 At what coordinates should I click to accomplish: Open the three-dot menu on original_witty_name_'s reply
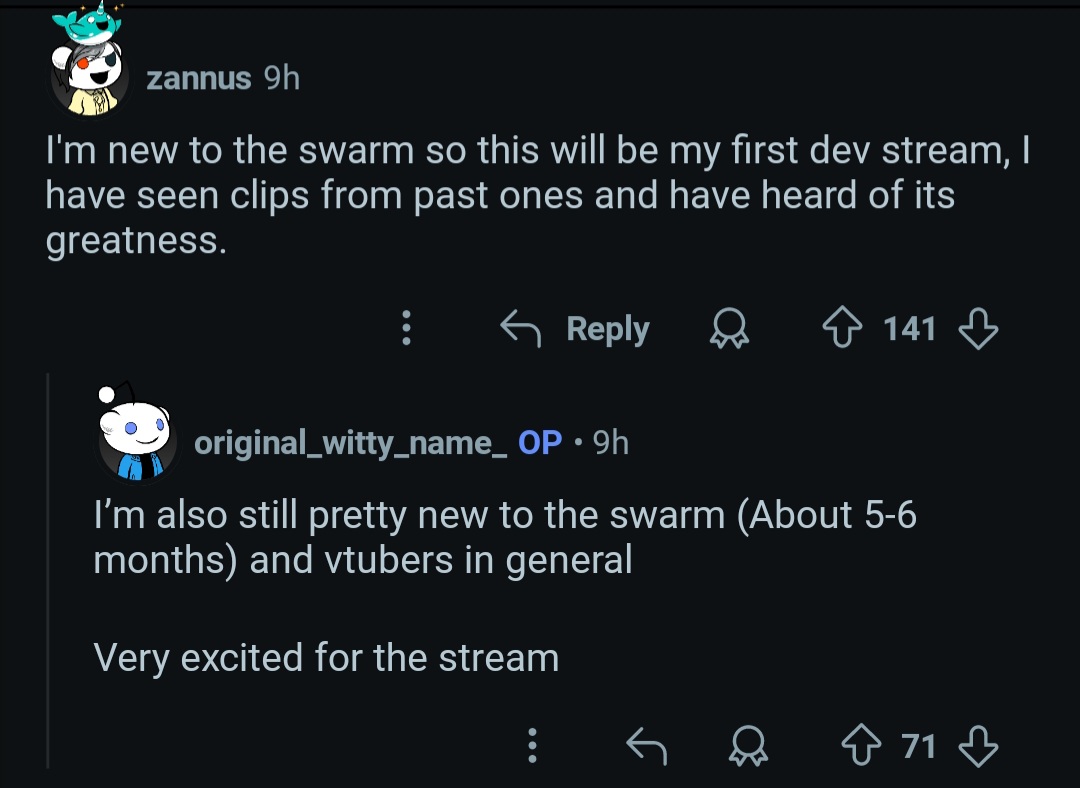click(x=532, y=746)
